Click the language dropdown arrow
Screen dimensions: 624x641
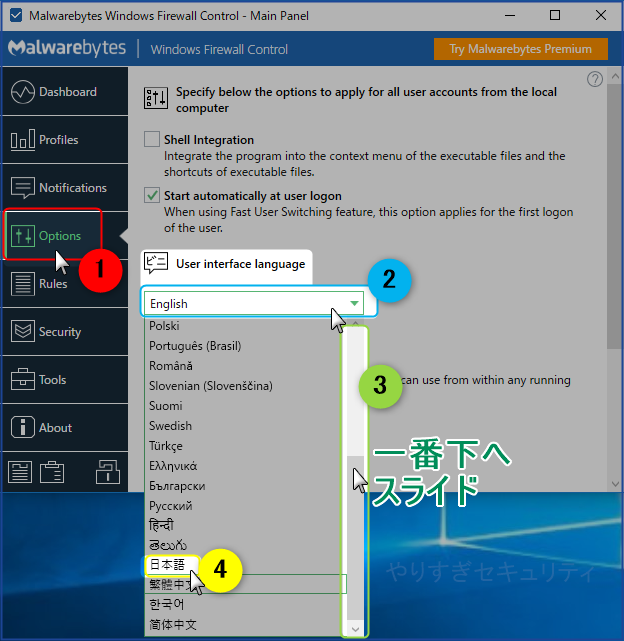354,303
